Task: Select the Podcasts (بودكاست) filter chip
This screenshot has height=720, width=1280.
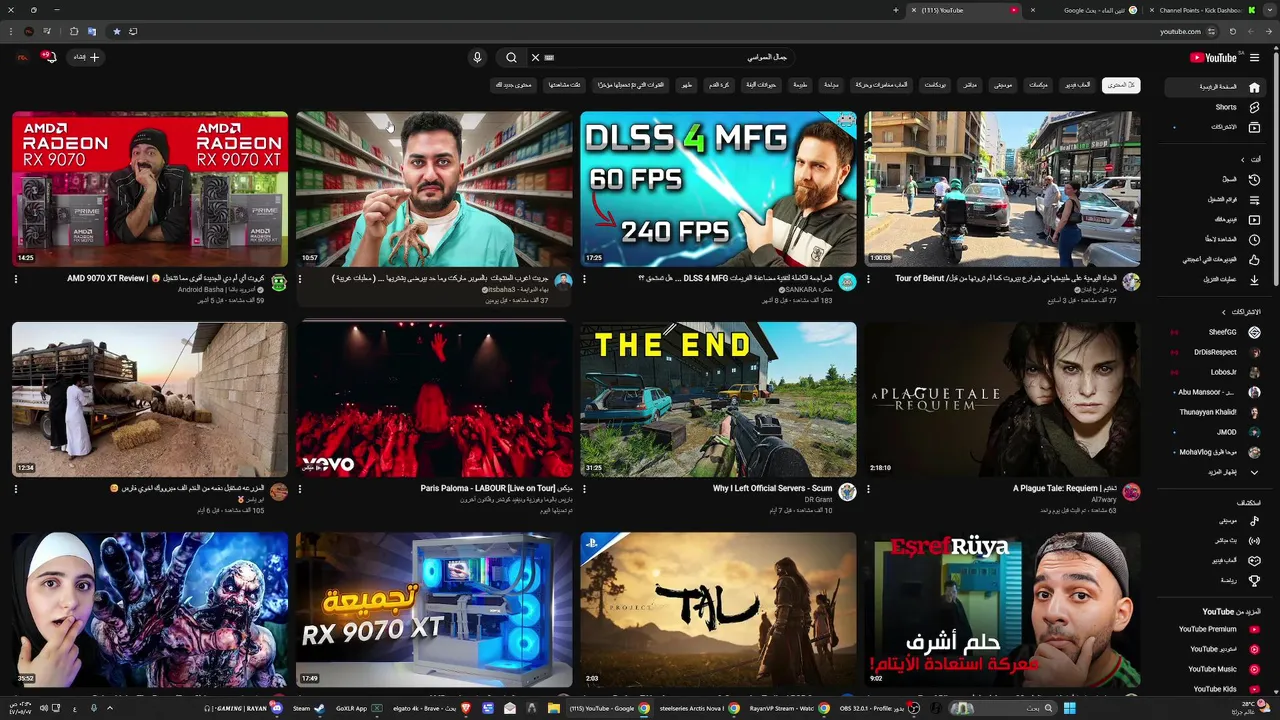Action: click(x=935, y=85)
